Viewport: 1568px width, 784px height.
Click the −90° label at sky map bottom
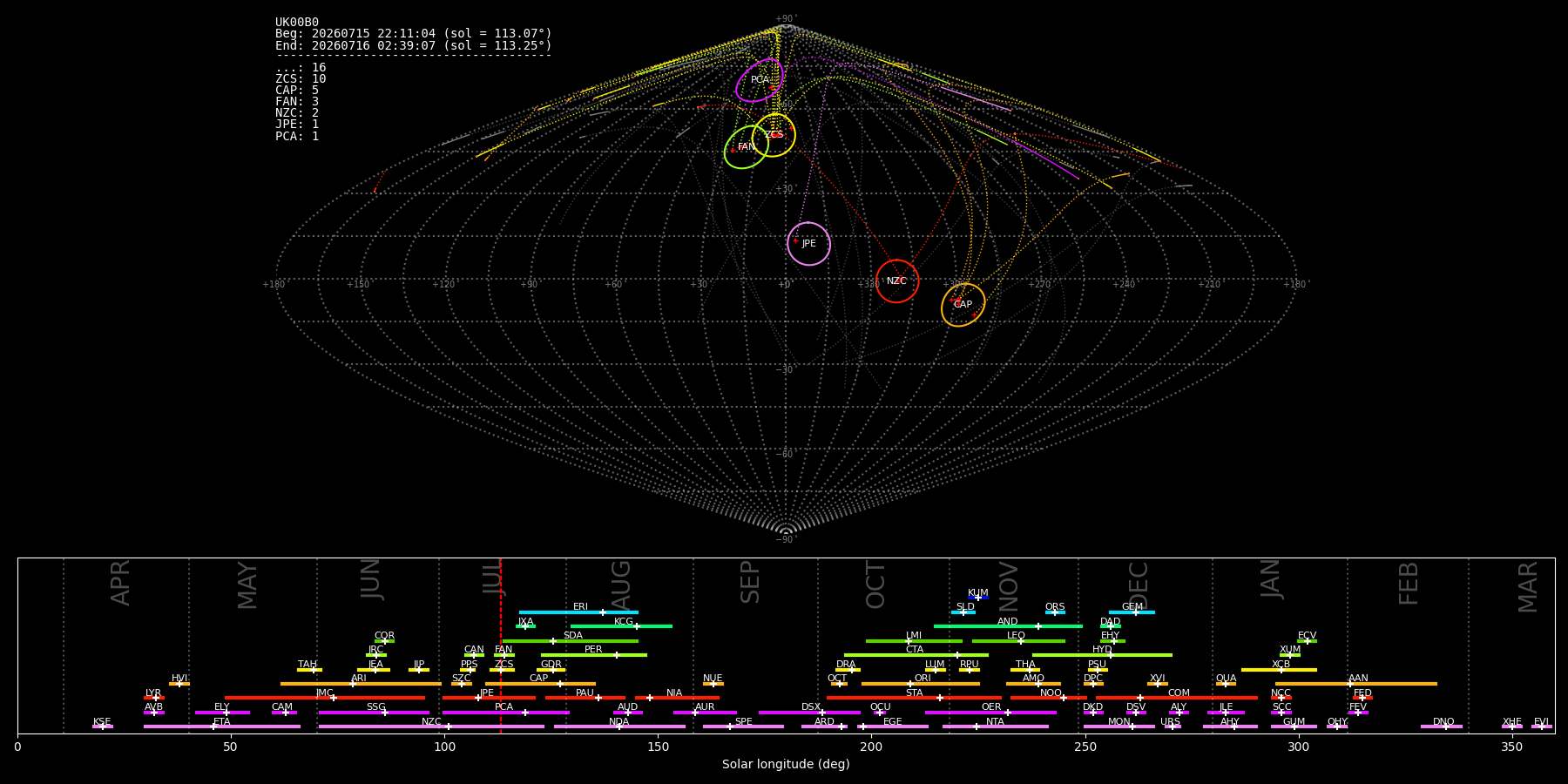[786, 539]
